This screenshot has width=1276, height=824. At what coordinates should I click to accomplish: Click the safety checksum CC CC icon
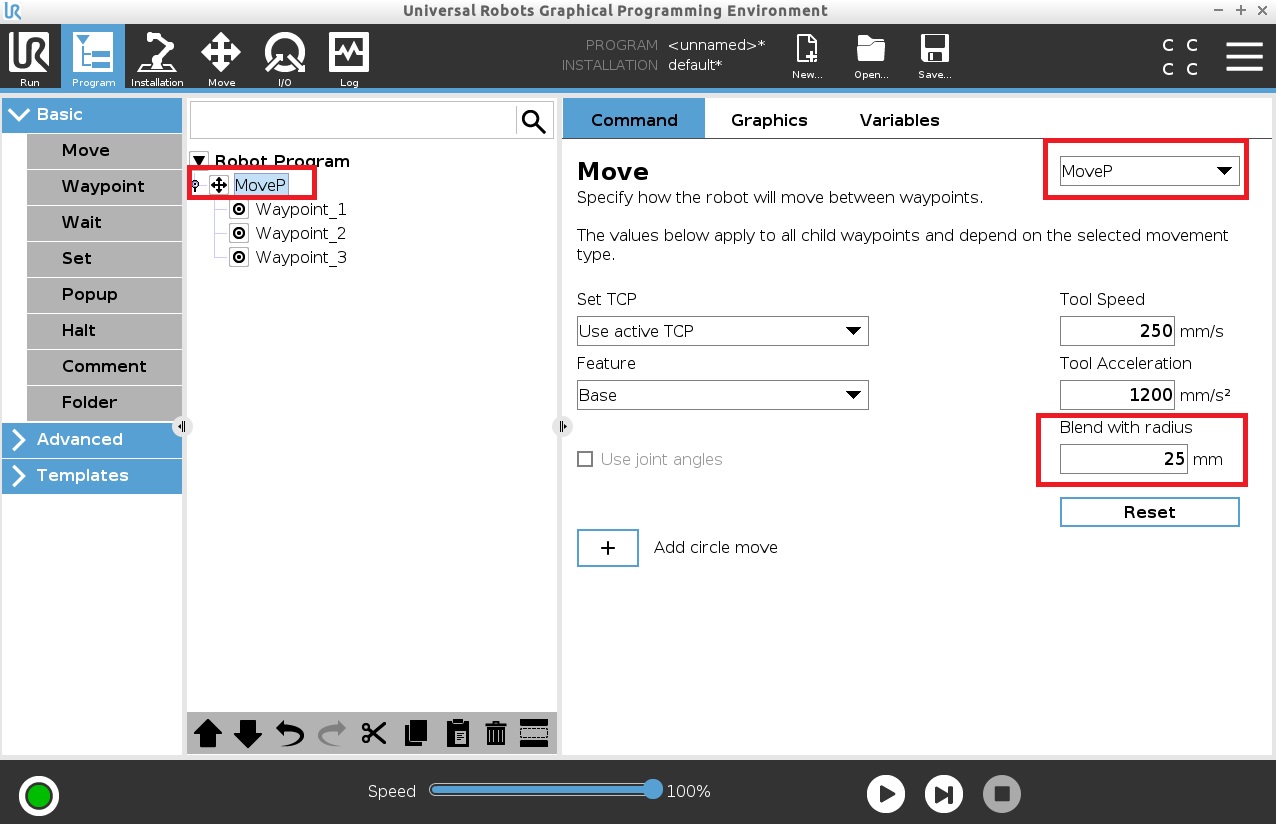tap(1181, 57)
